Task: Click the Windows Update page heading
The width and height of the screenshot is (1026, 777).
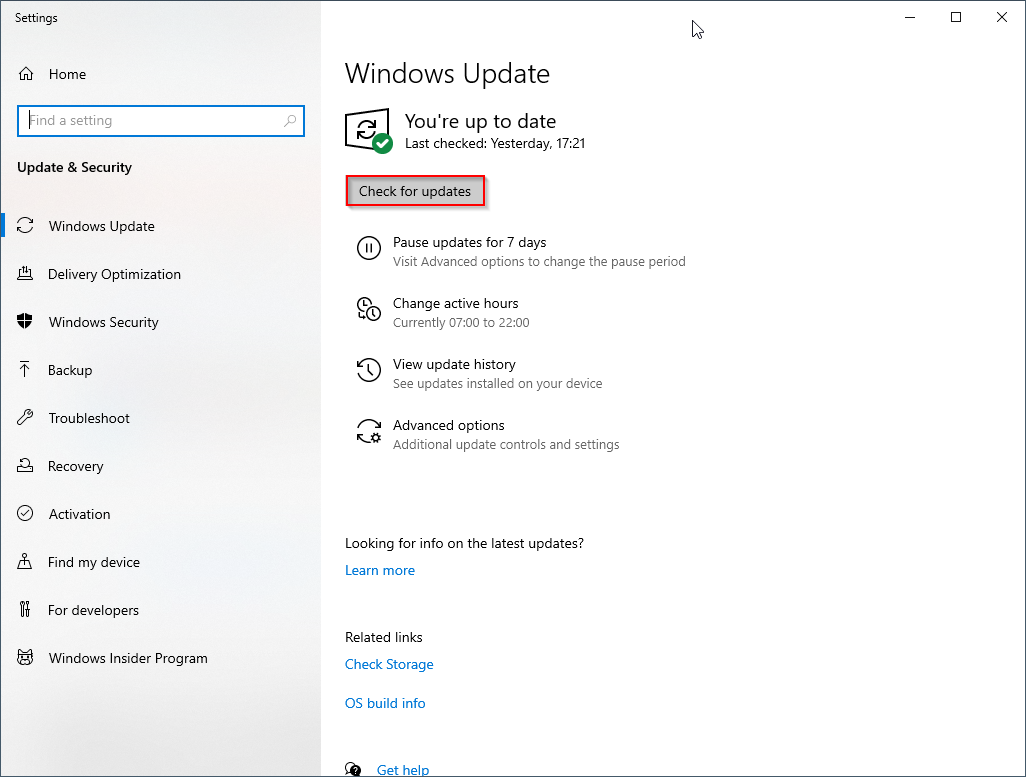Action: [448, 73]
